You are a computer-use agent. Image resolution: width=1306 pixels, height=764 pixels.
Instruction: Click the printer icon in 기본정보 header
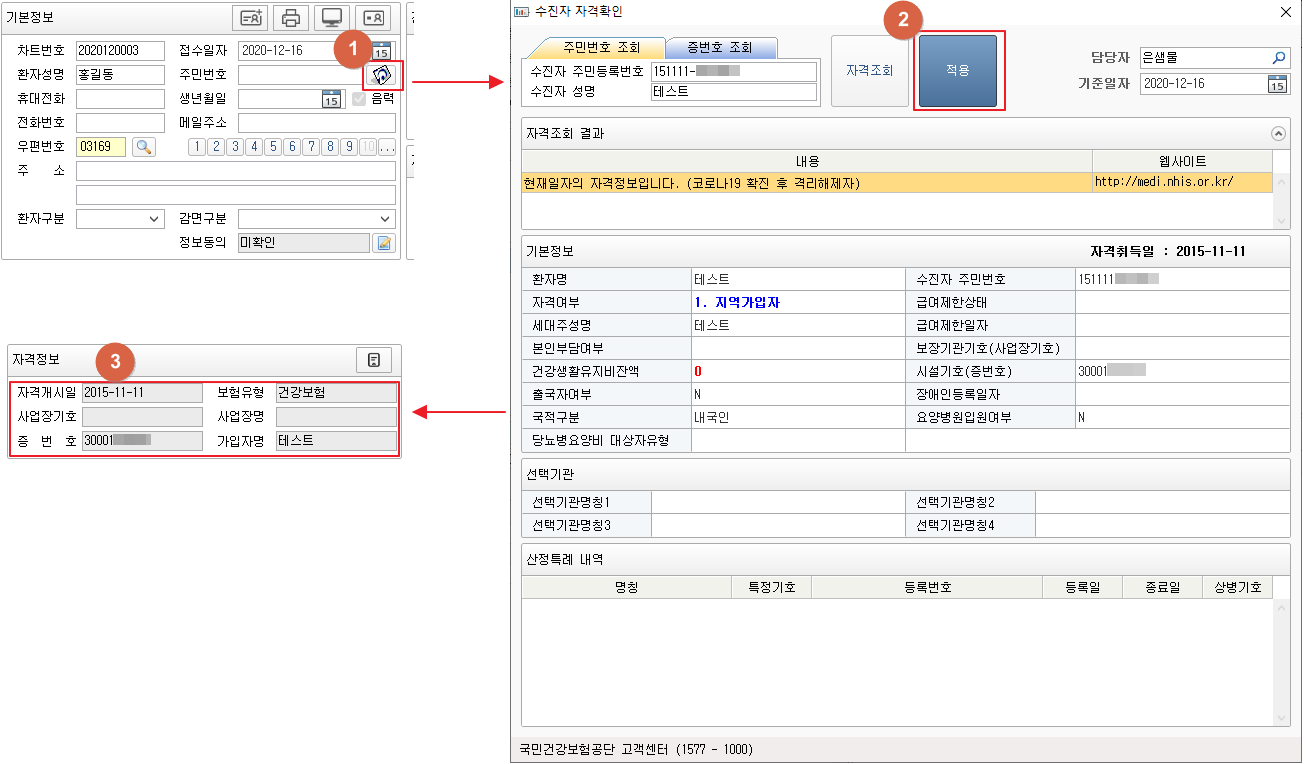[291, 18]
